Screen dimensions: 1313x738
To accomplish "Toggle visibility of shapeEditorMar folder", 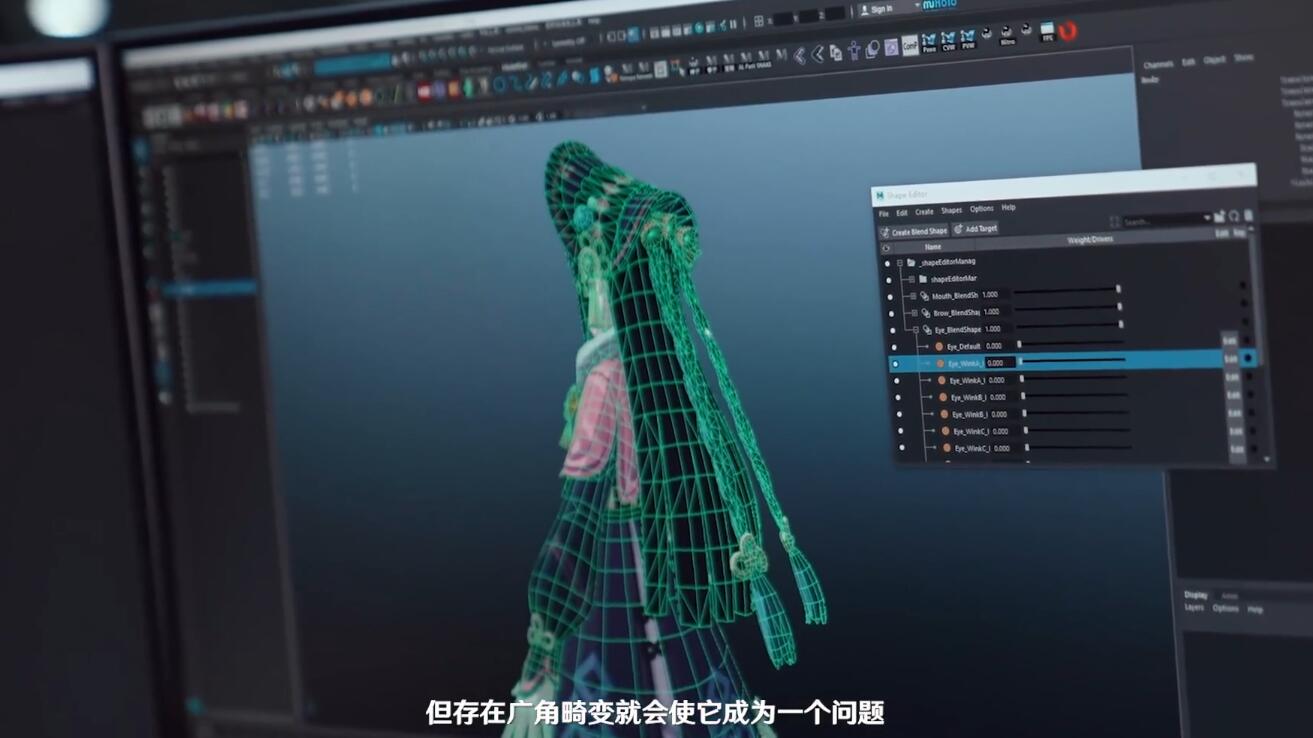I will pyautogui.click(x=889, y=281).
